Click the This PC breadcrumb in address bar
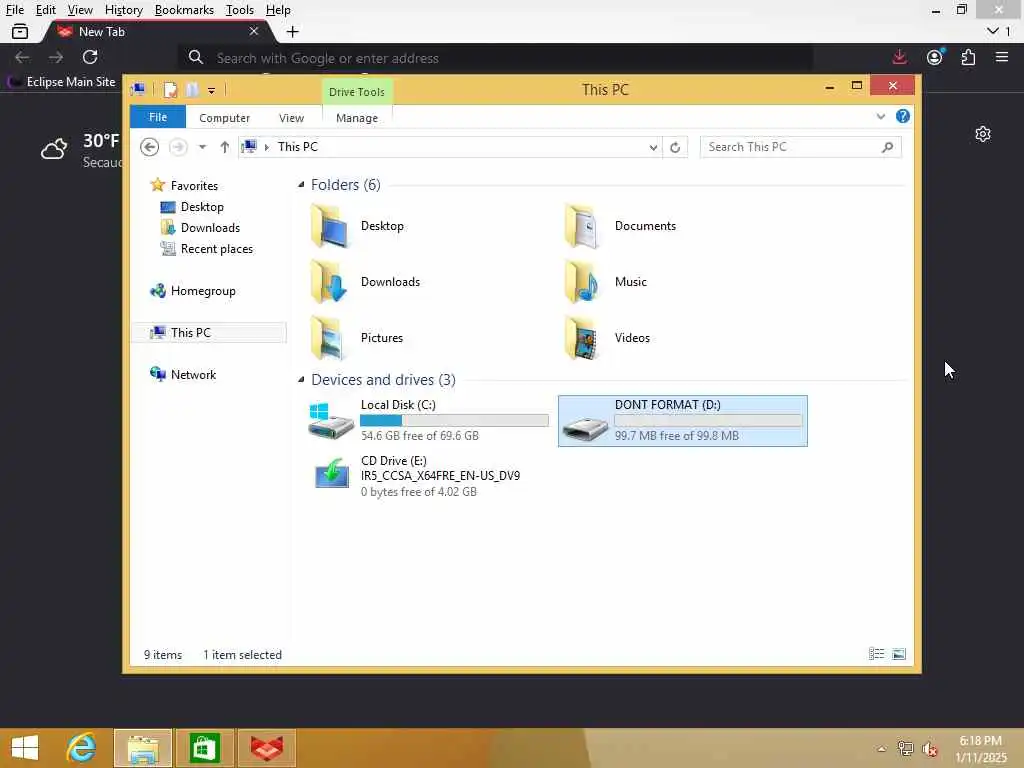The height and width of the screenshot is (768, 1024). click(298, 147)
